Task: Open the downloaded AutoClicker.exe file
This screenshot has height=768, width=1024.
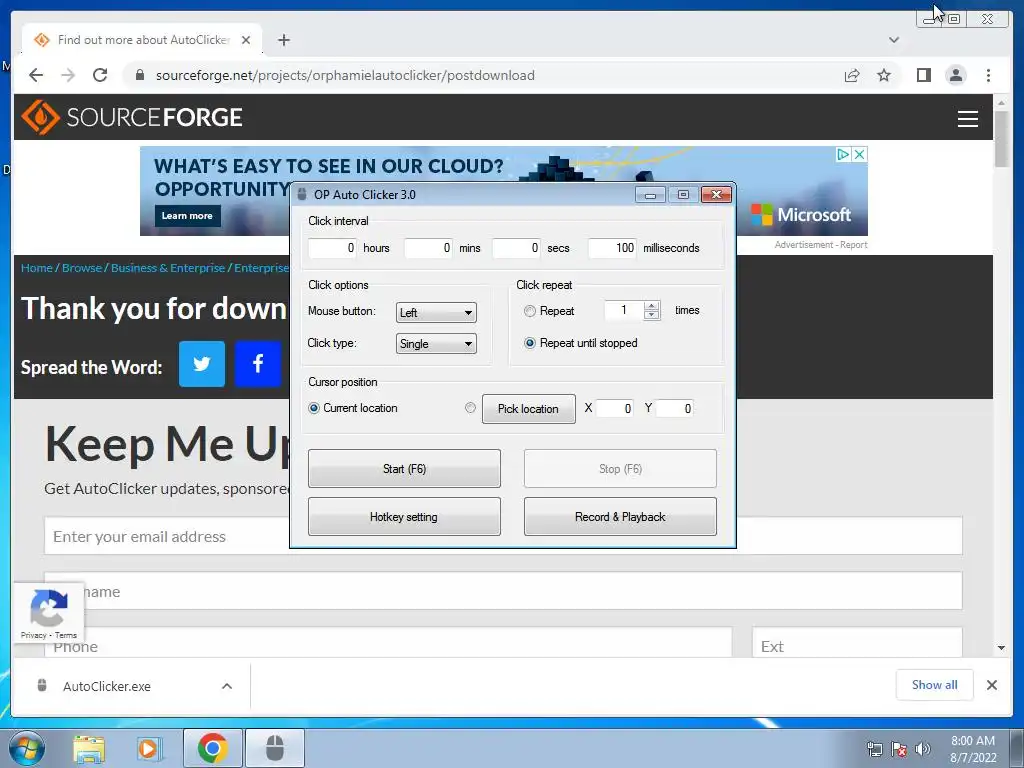Action: [106, 686]
